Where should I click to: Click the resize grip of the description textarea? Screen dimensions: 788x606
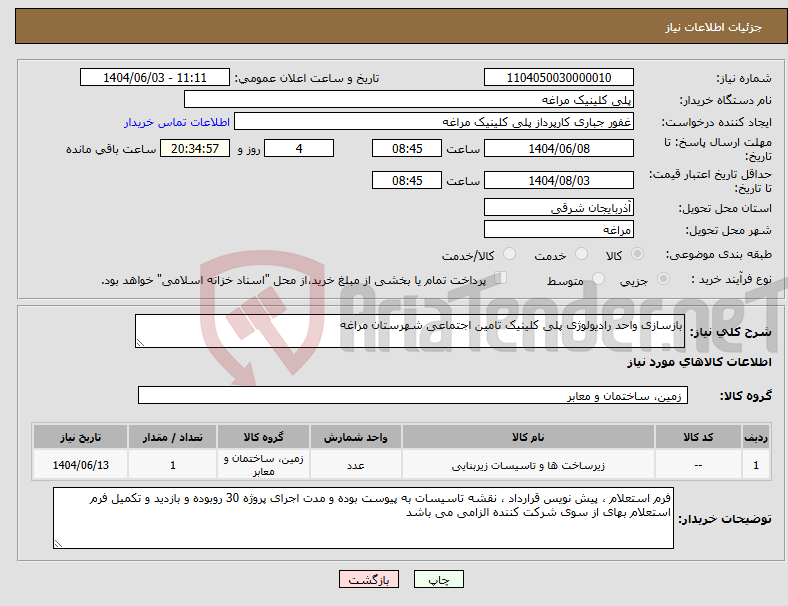[x=140, y=343]
